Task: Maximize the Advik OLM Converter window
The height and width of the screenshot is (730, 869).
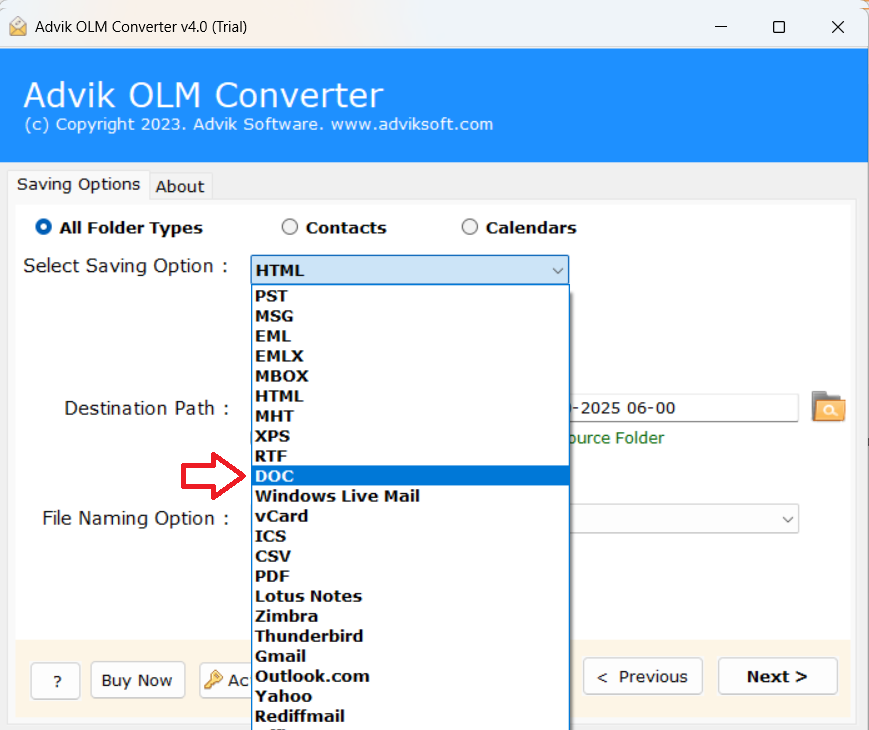Action: point(779,27)
